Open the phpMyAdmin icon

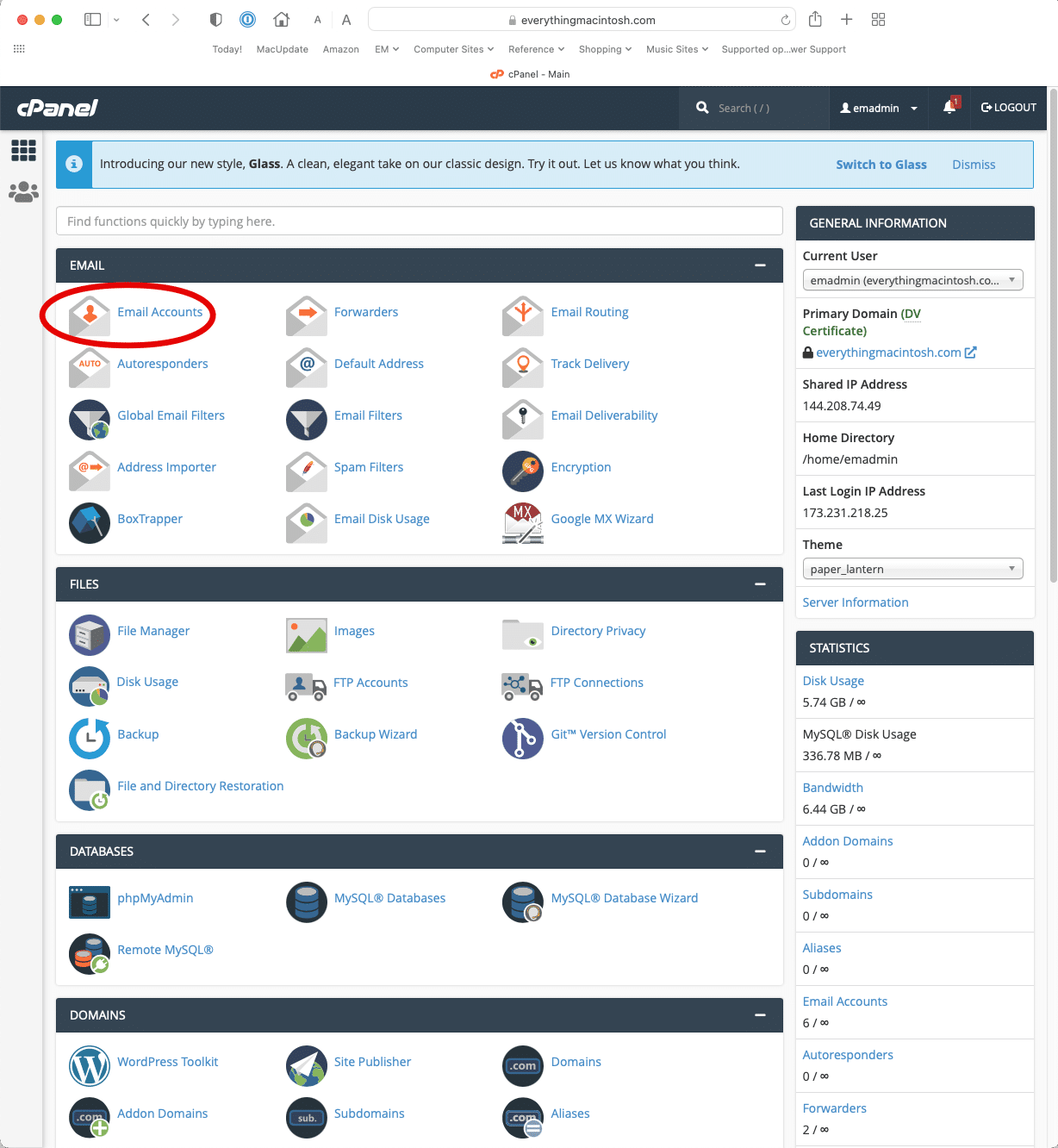(x=90, y=902)
